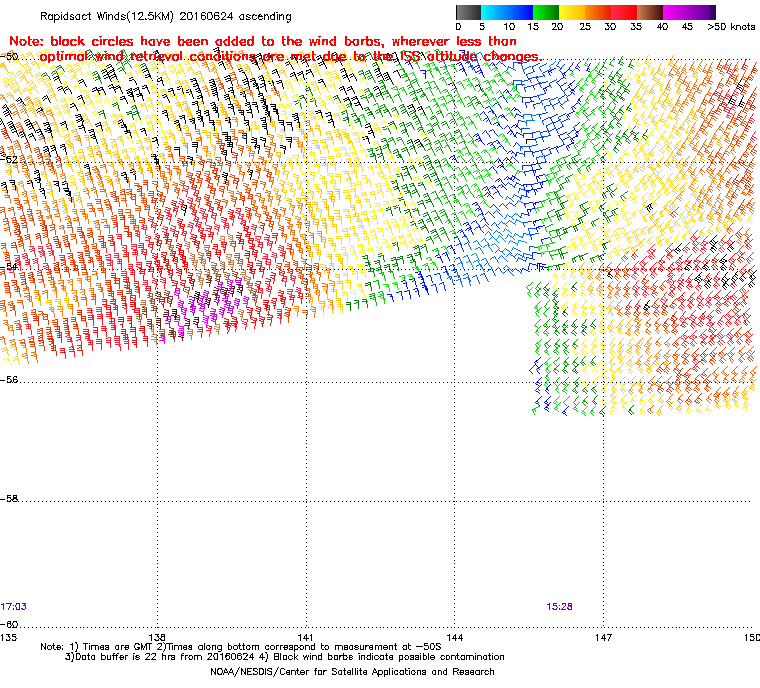
Task: Click the latitude label -60
Action: (9, 624)
